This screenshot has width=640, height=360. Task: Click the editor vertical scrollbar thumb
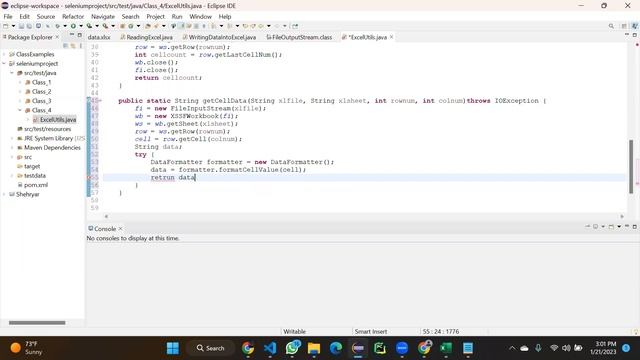pos(631,167)
